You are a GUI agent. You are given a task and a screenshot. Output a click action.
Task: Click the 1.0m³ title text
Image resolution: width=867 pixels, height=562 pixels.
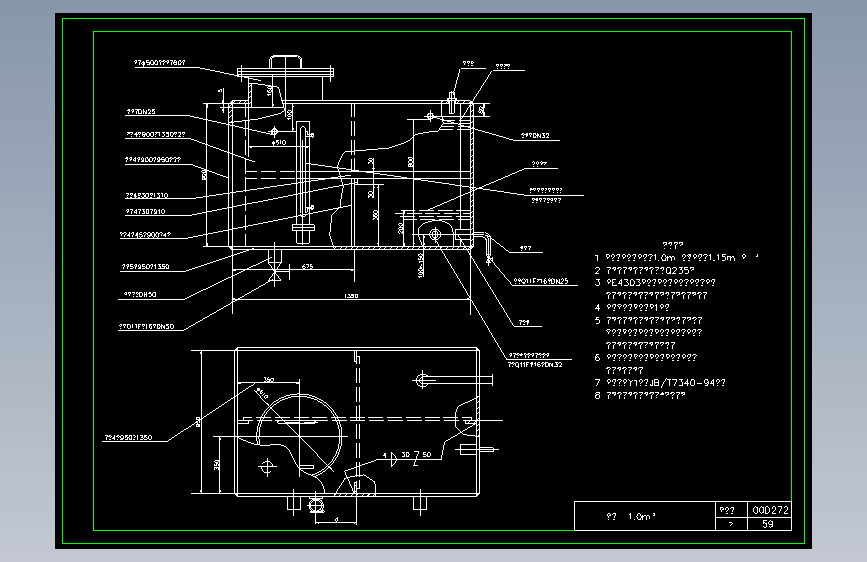(641, 517)
